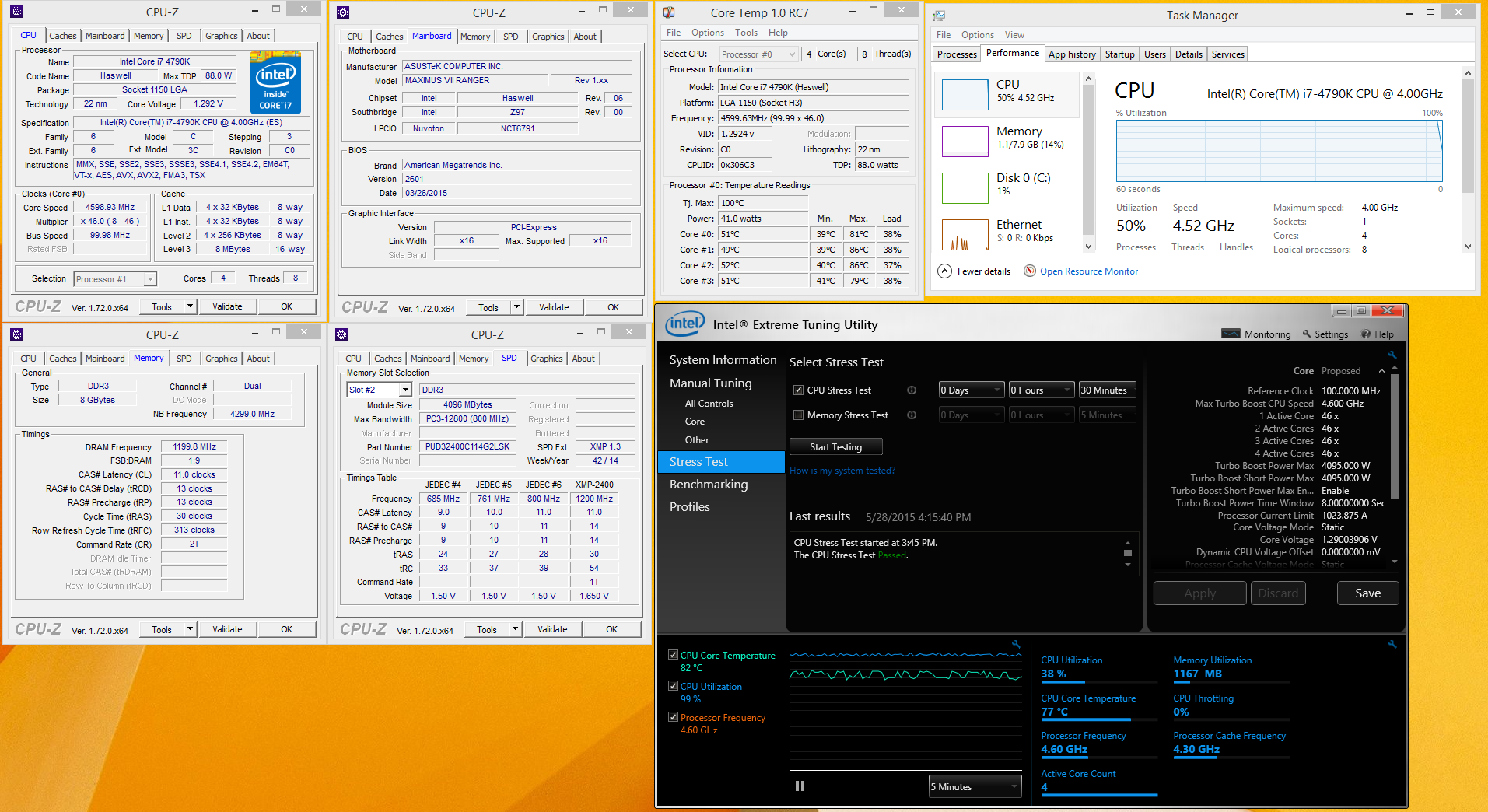Screen dimensions: 1488x812
Task: Click title icon of CPU-Z SPD window
Action: [x=341, y=334]
